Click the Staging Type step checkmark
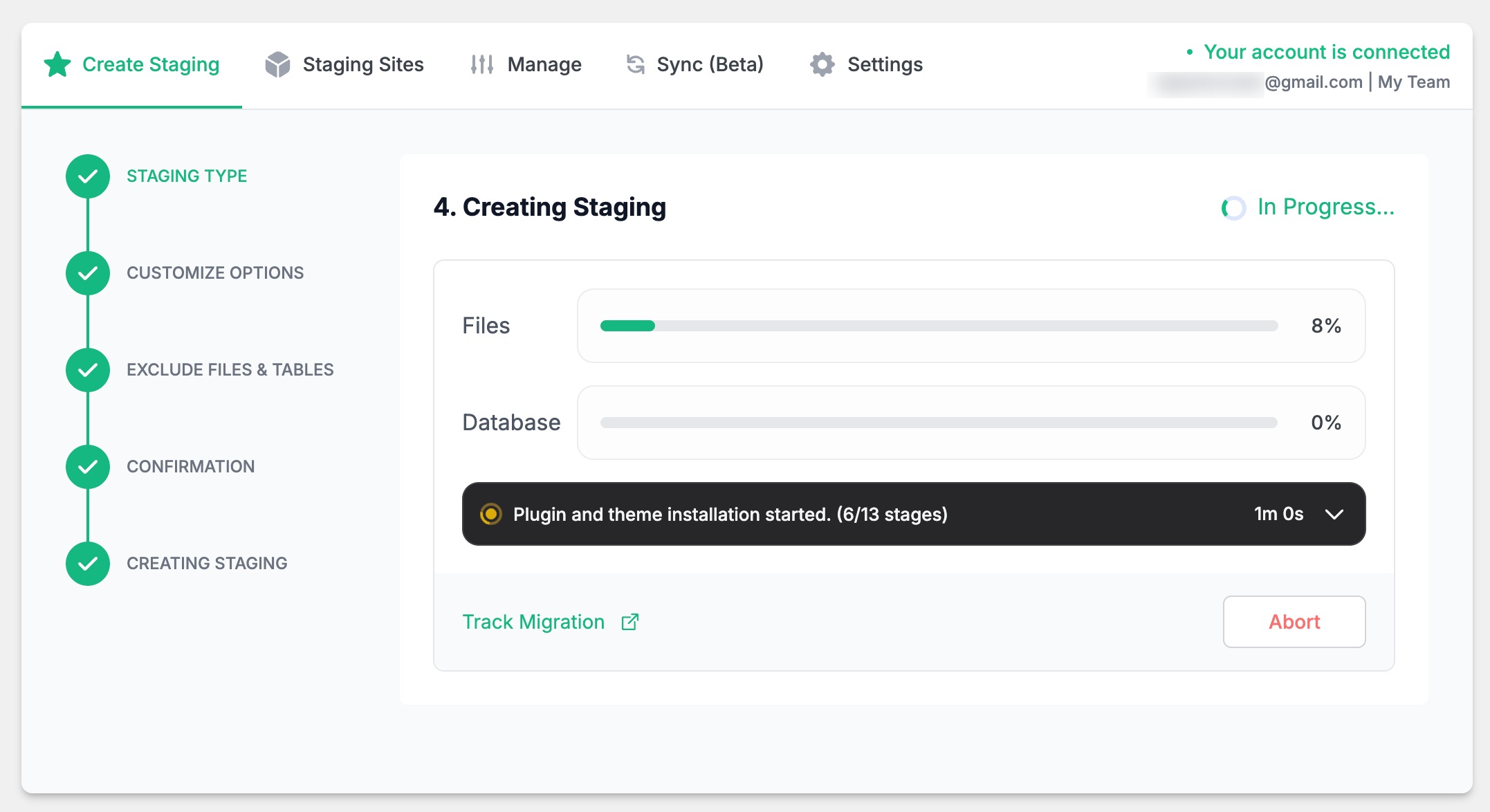Screen dimensions: 1490x812 point(88,176)
